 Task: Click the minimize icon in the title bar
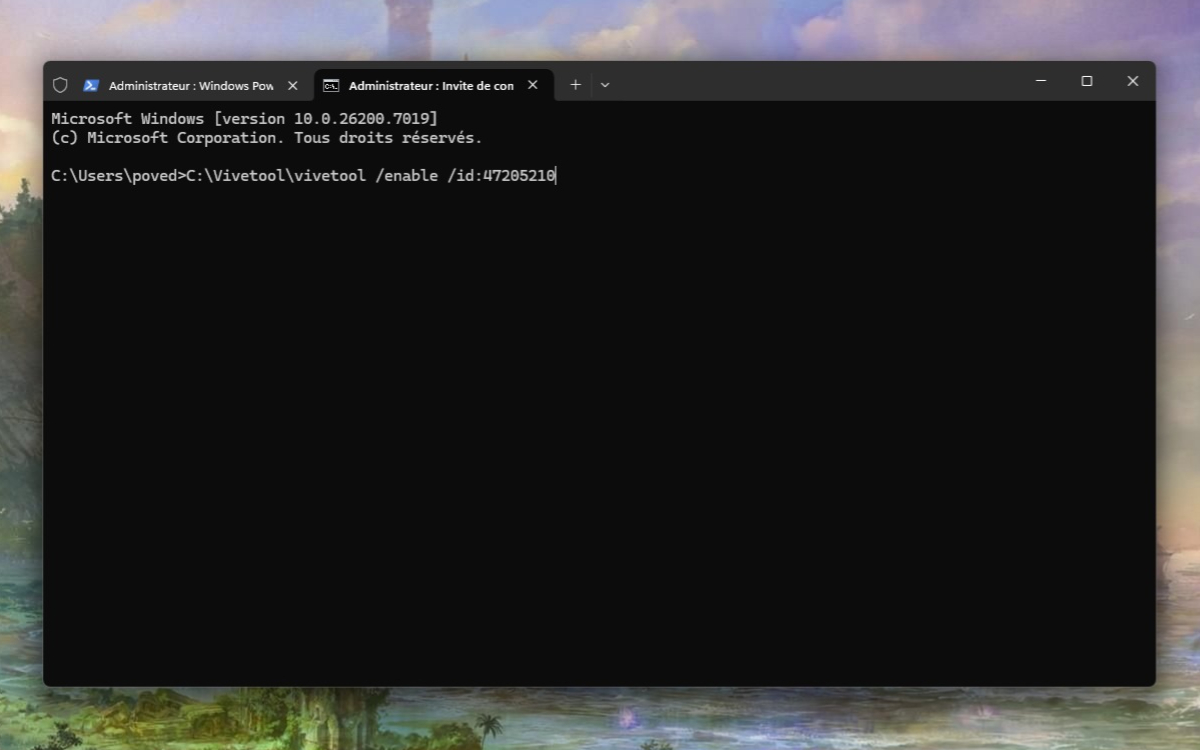coord(1040,81)
